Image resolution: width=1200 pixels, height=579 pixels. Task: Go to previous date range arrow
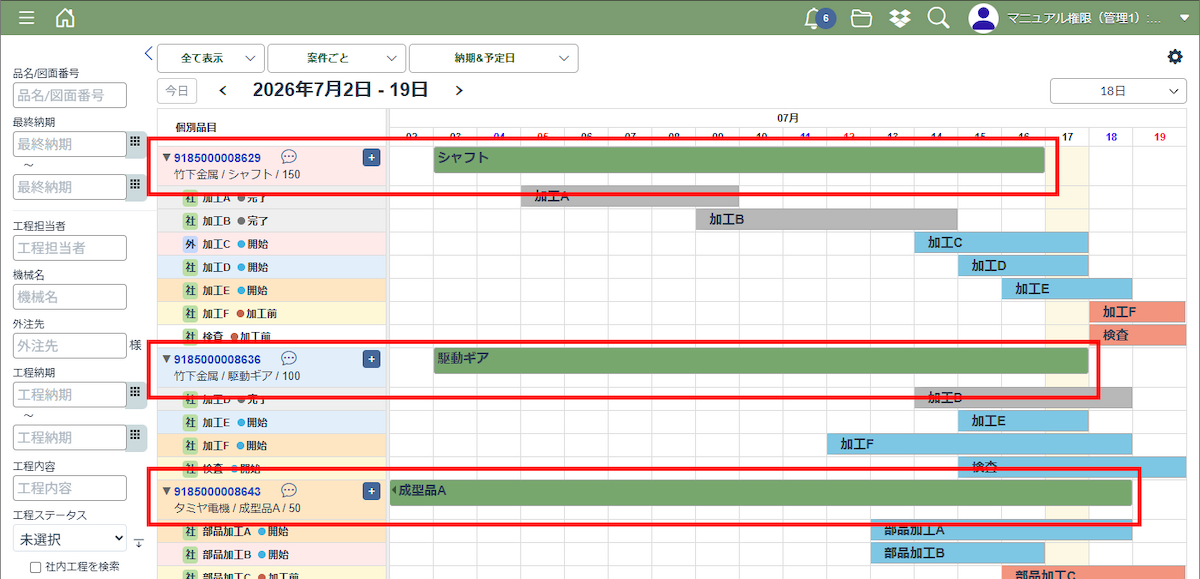pyautogui.click(x=222, y=90)
